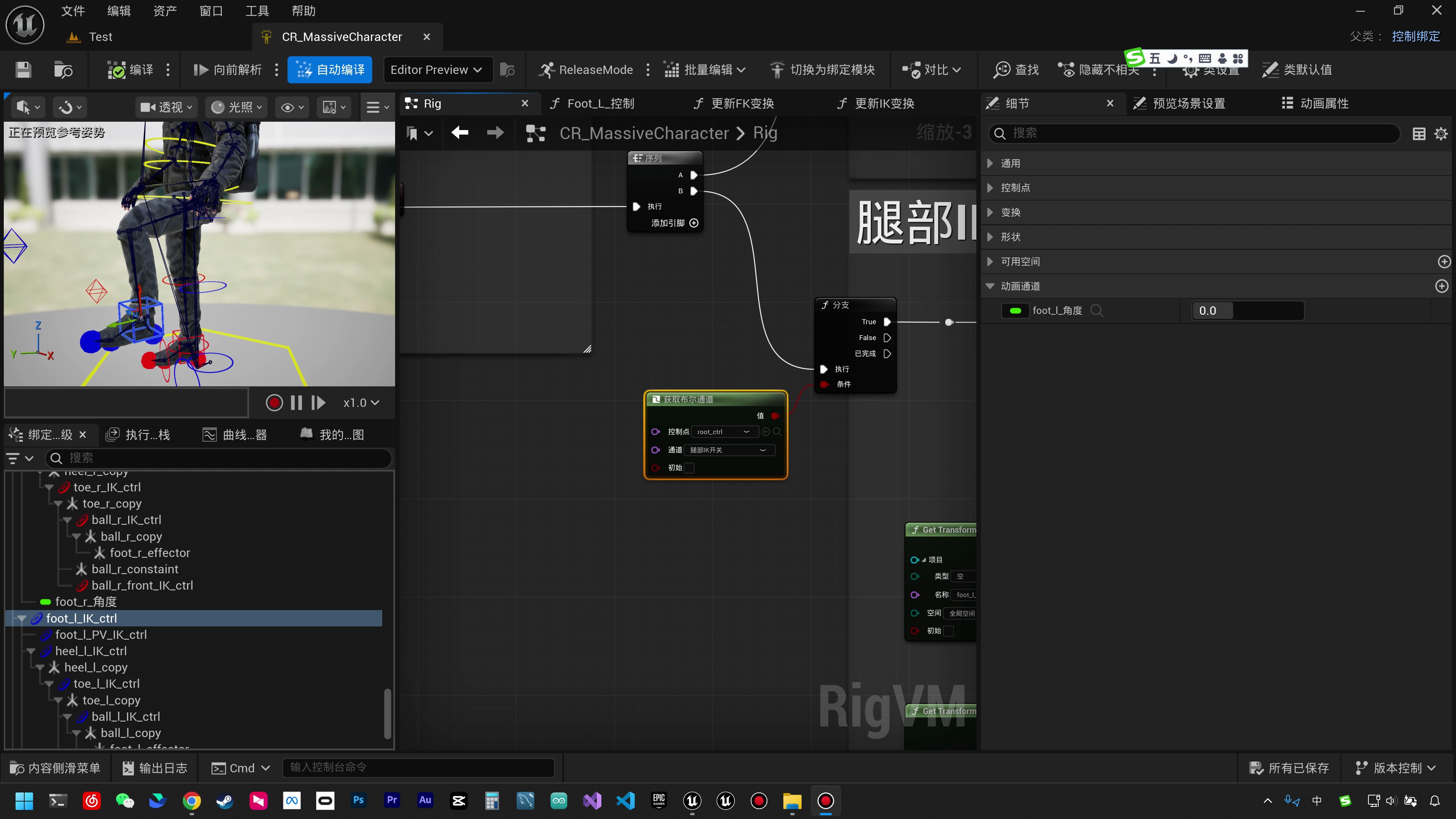Click foot_l_角度 value field 0.0

[x=1248, y=310]
